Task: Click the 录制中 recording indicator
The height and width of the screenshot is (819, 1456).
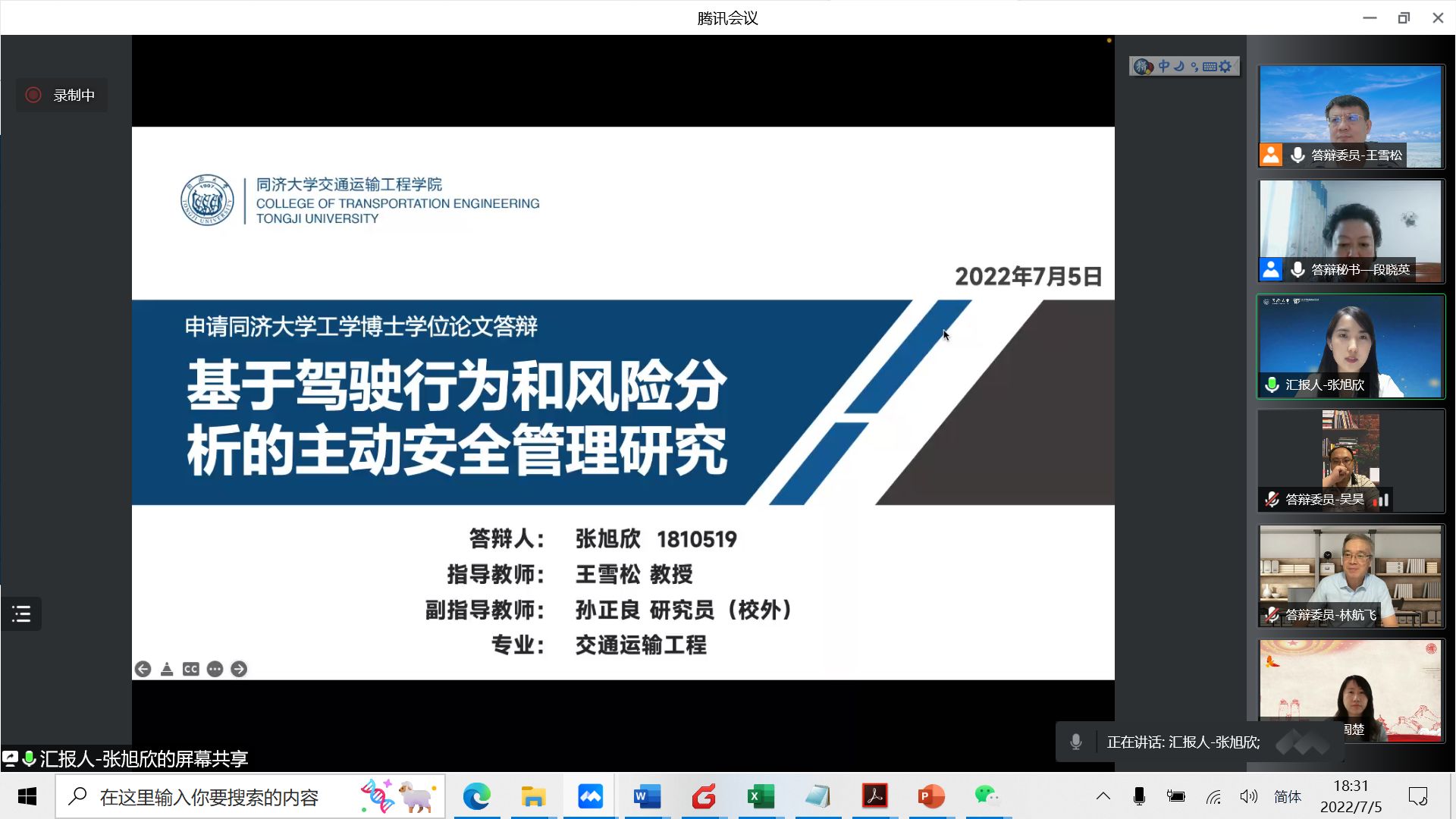Action: coord(61,96)
